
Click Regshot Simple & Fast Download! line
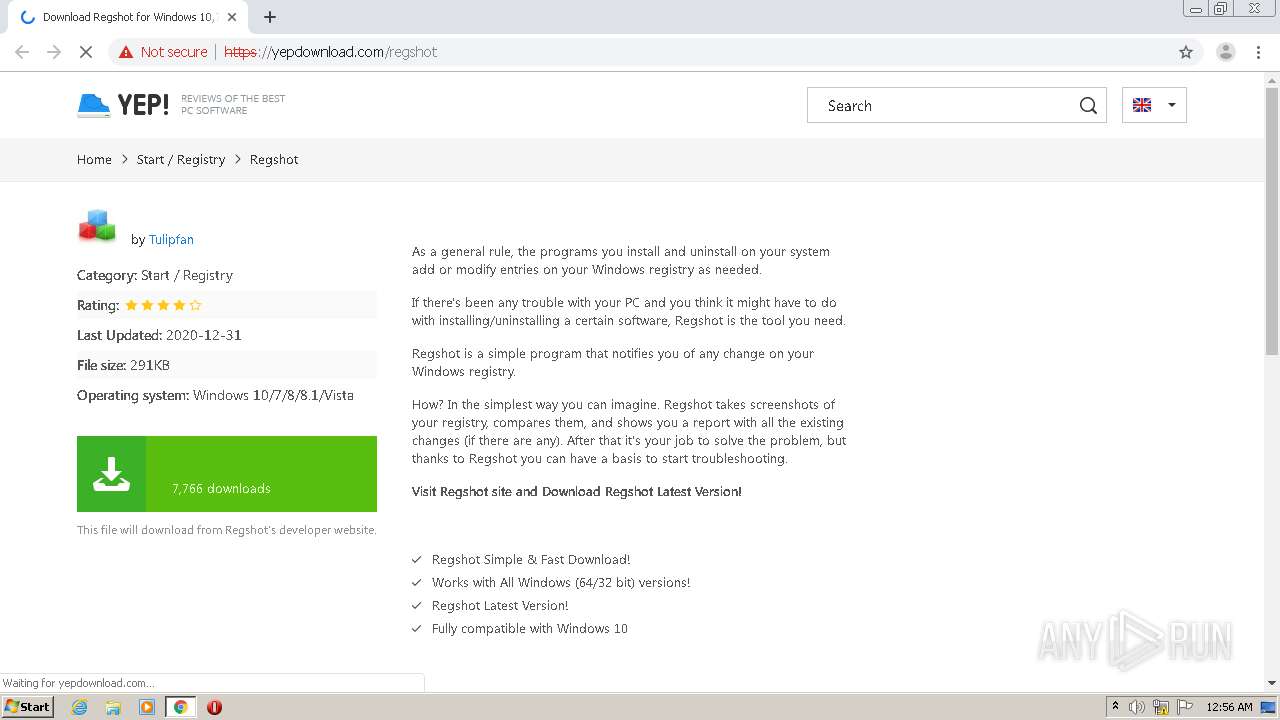click(531, 560)
